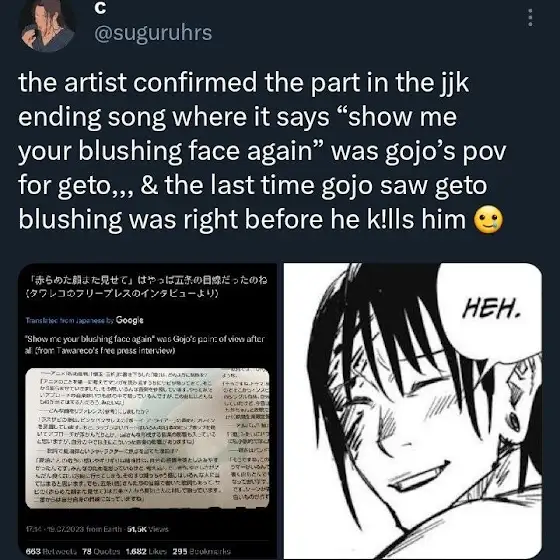This screenshot has width=560, height=560.
Task: Open display name 'c' profile
Action: click(x=100, y=9)
